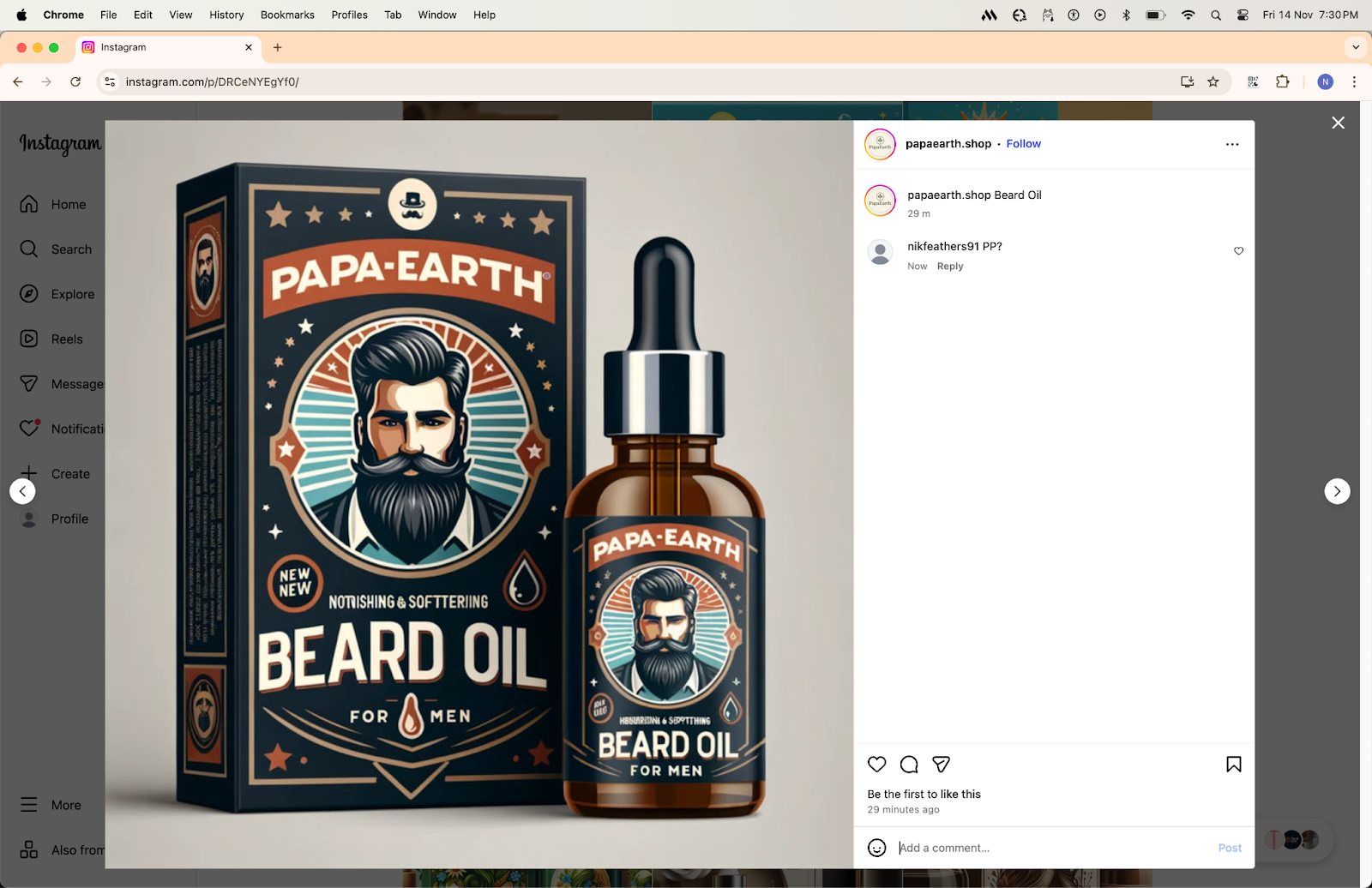Save post with the bookmark icon
The width and height of the screenshot is (1372, 888).
[1234, 765]
